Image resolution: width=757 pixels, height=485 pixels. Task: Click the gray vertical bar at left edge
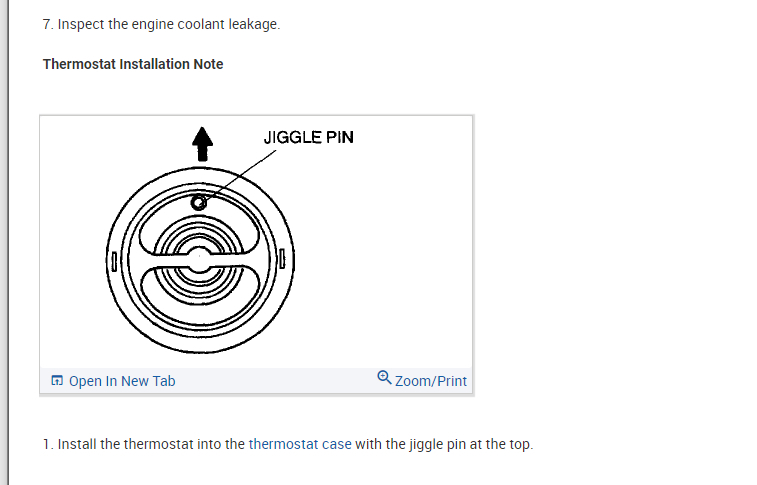(4, 242)
